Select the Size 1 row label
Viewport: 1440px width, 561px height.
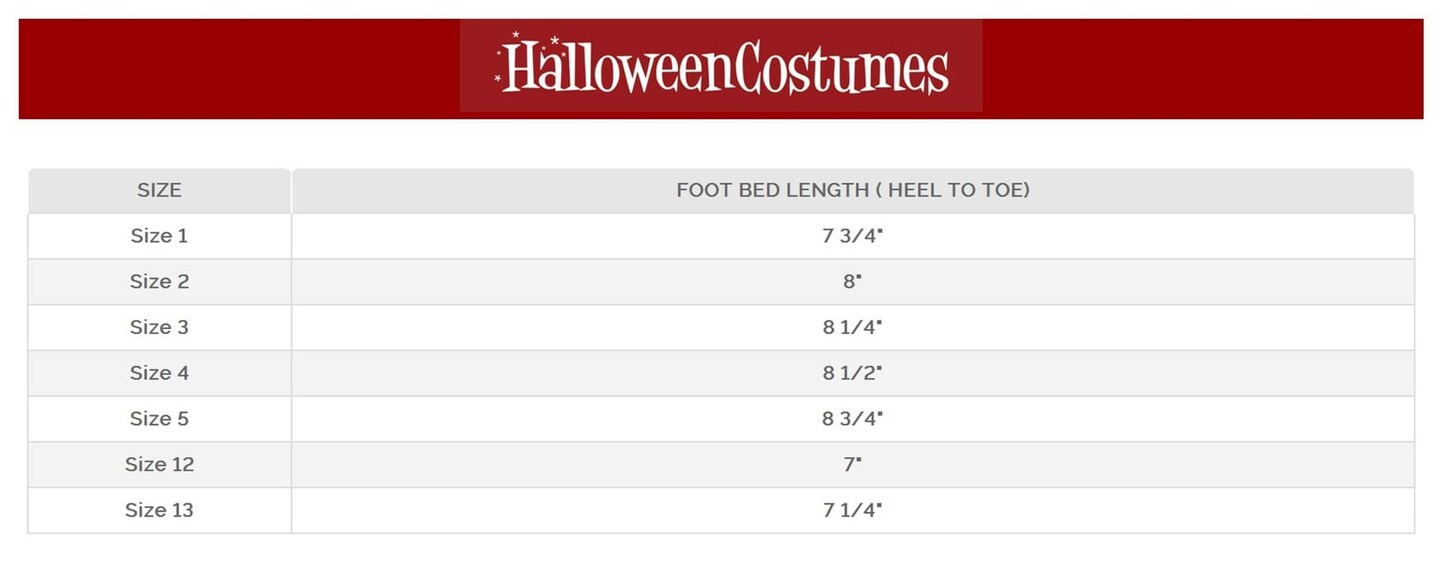coord(159,236)
